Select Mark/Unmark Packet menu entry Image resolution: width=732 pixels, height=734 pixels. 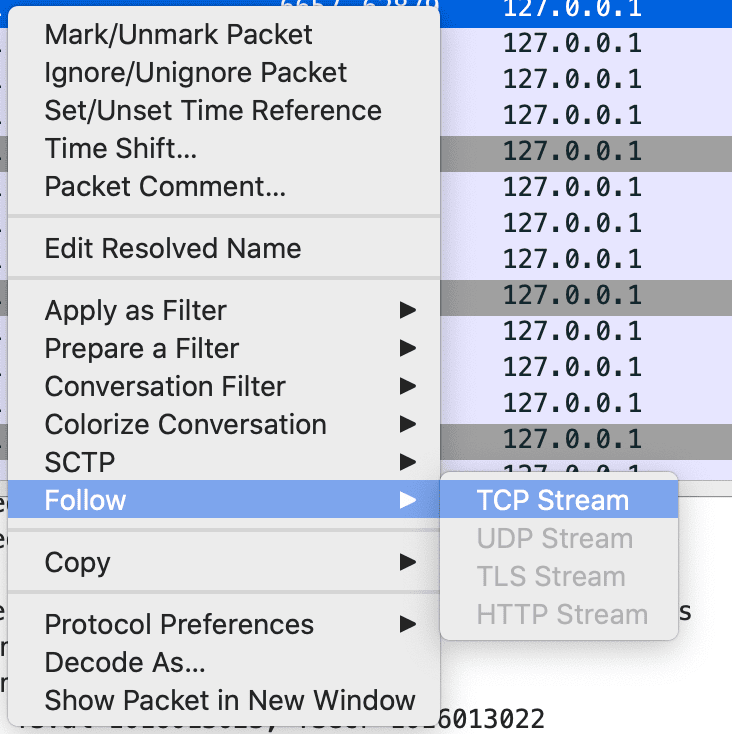click(x=178, y=34)
